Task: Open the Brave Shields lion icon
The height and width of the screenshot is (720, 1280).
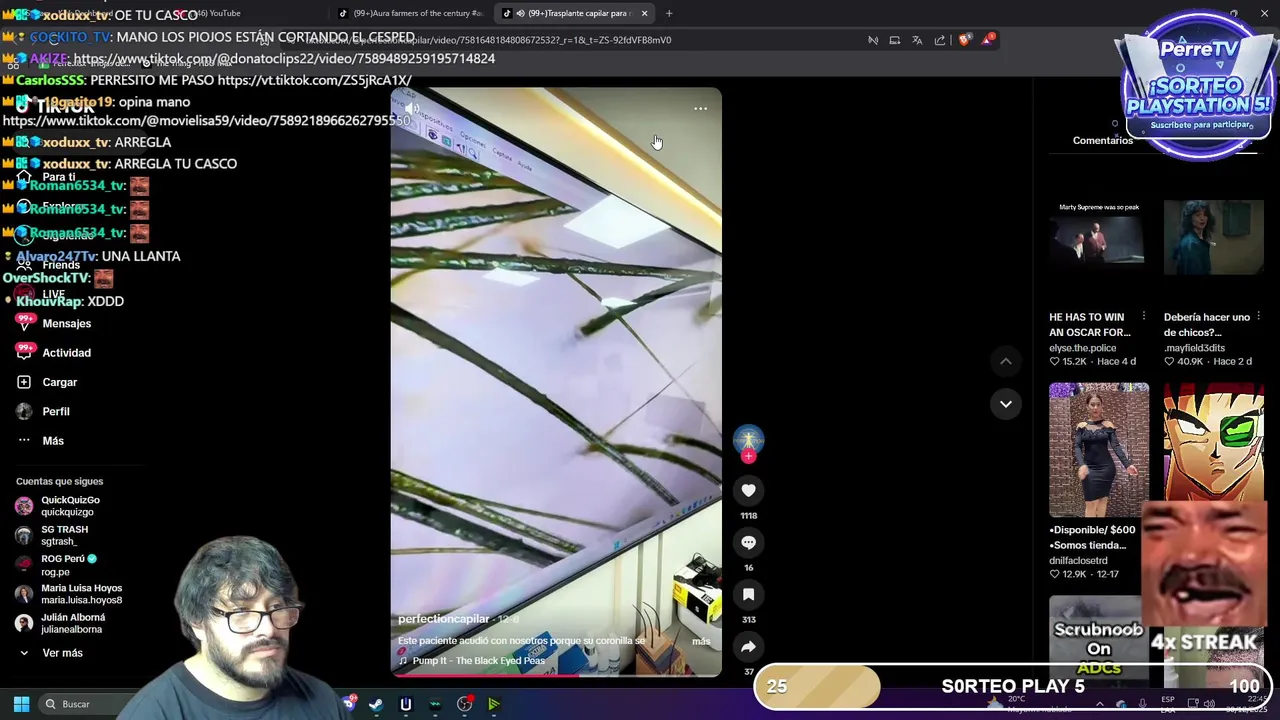Action: 964,40
